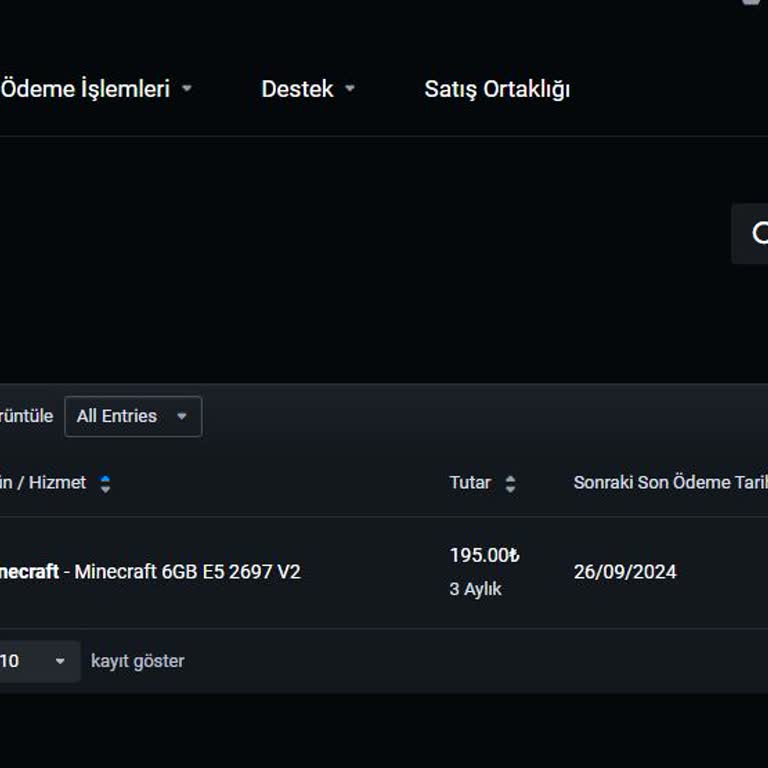Screen dimensions: 768x768
Task: Click the caret arrow next to Destek
Action: click(x=350, y=89)
